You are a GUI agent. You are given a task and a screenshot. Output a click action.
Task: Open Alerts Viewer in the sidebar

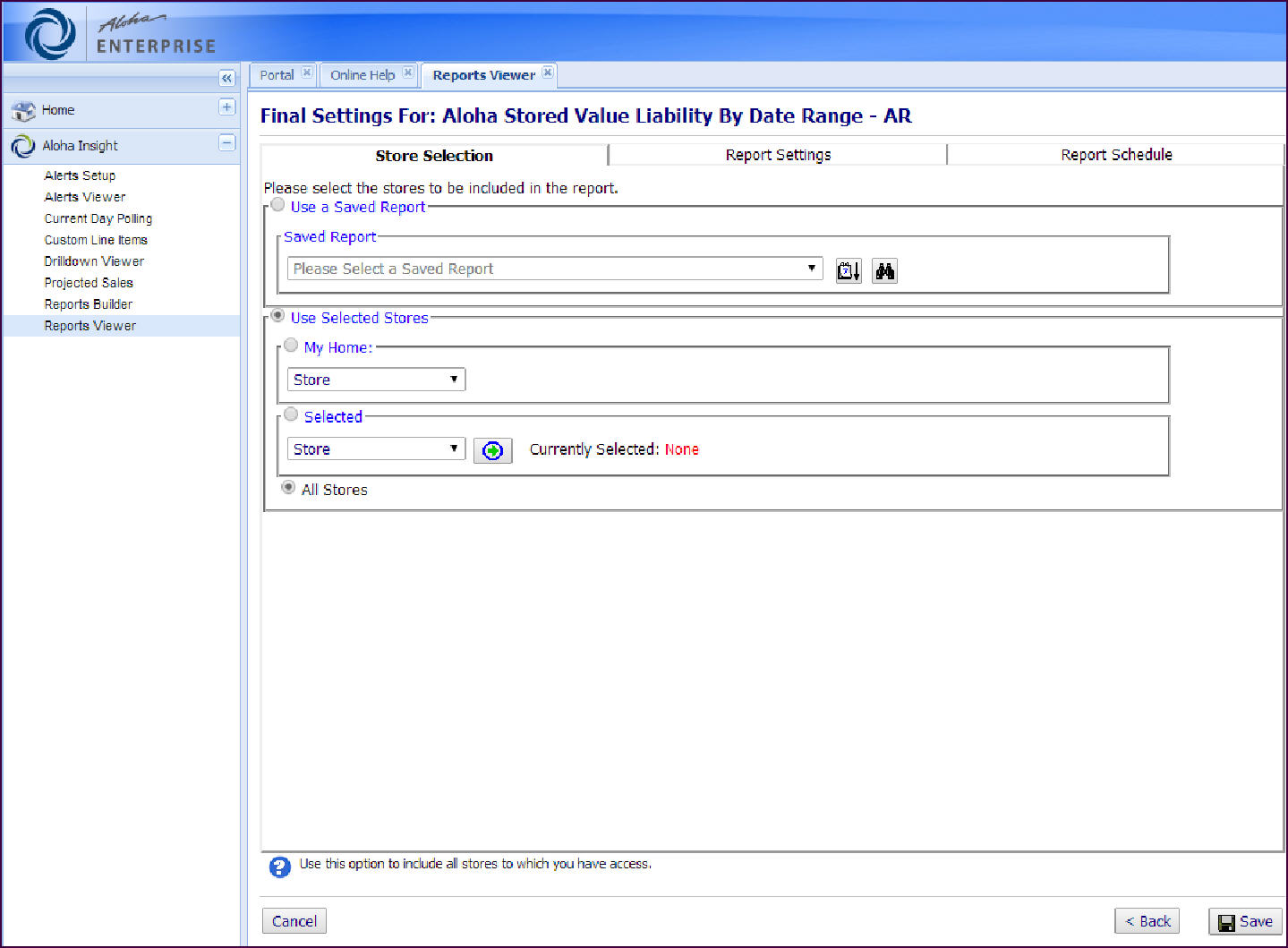pyautogui.click(x=85, y=197)
